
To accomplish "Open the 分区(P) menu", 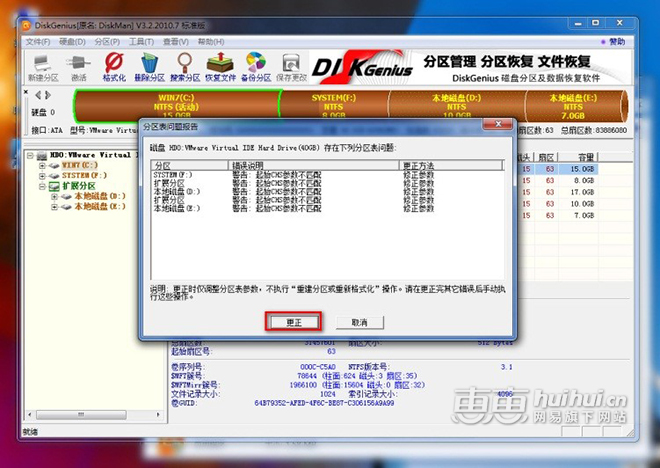I will tap(107, 42).
